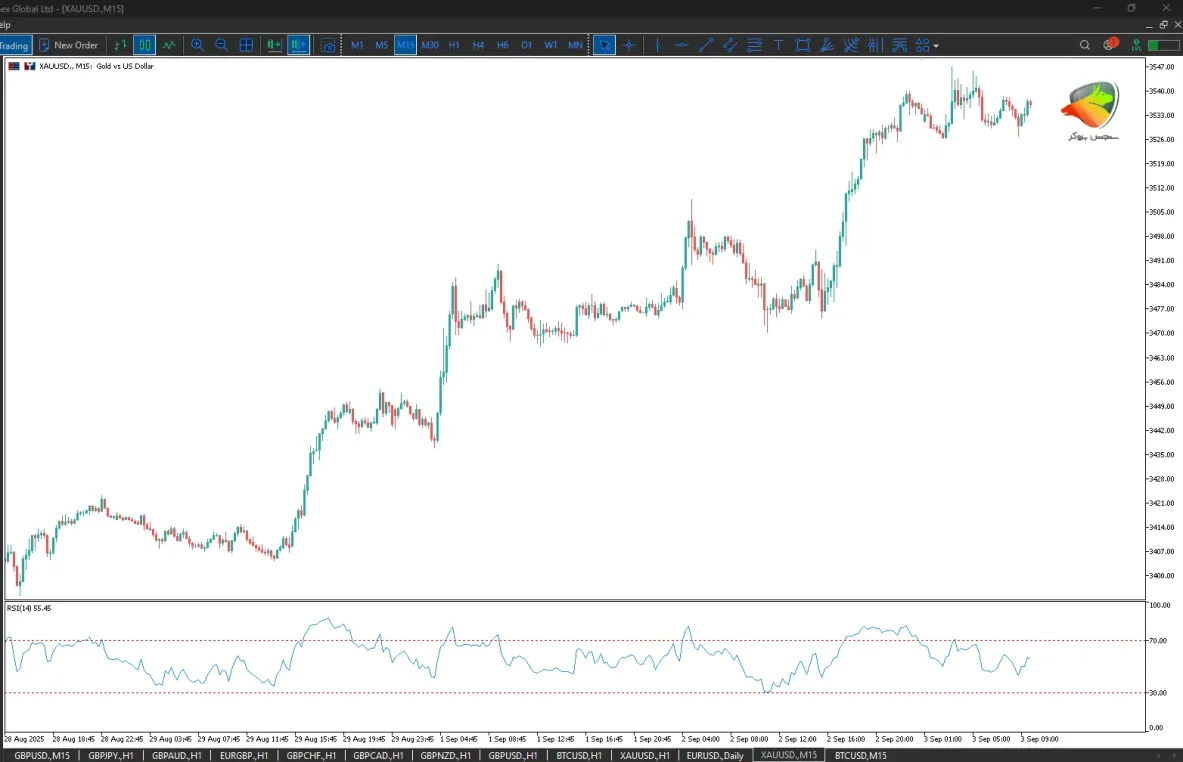Open the Help menu
This screenshot has height=762, width=1183.
point(5,25)
